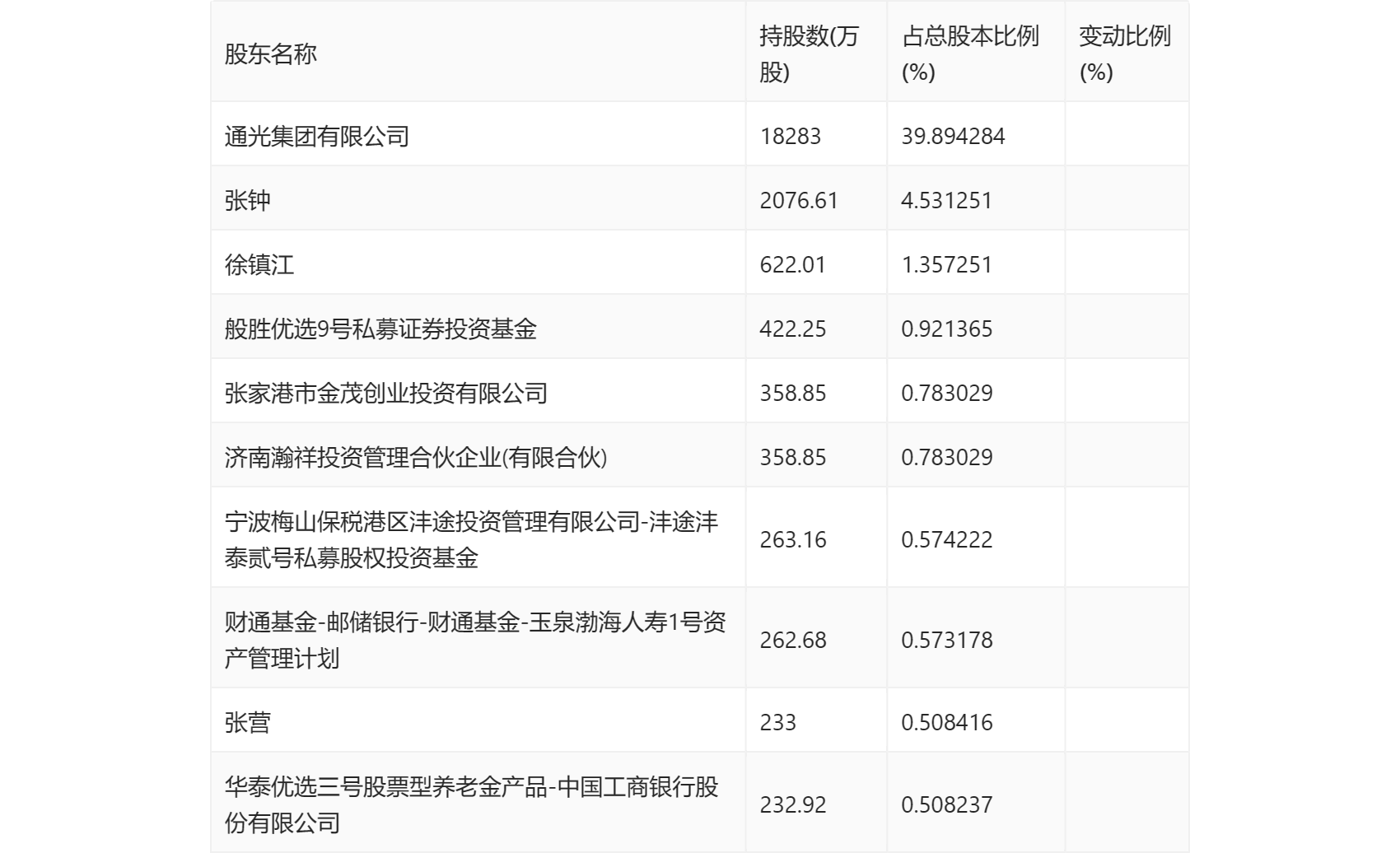
Task: Click the percentage 0.921365
Action: coord(947,329)
